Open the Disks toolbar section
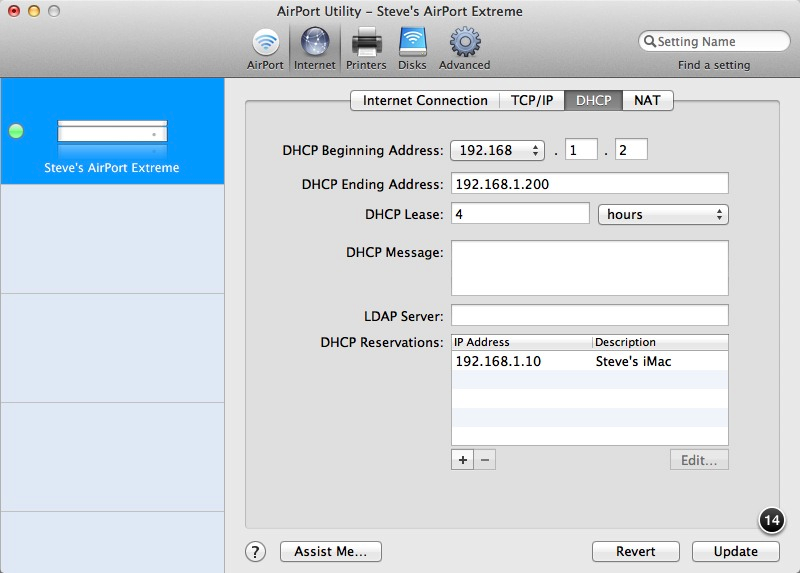This screenshot has width=800, height=573. pyautogui.click(x=412, y=49)
